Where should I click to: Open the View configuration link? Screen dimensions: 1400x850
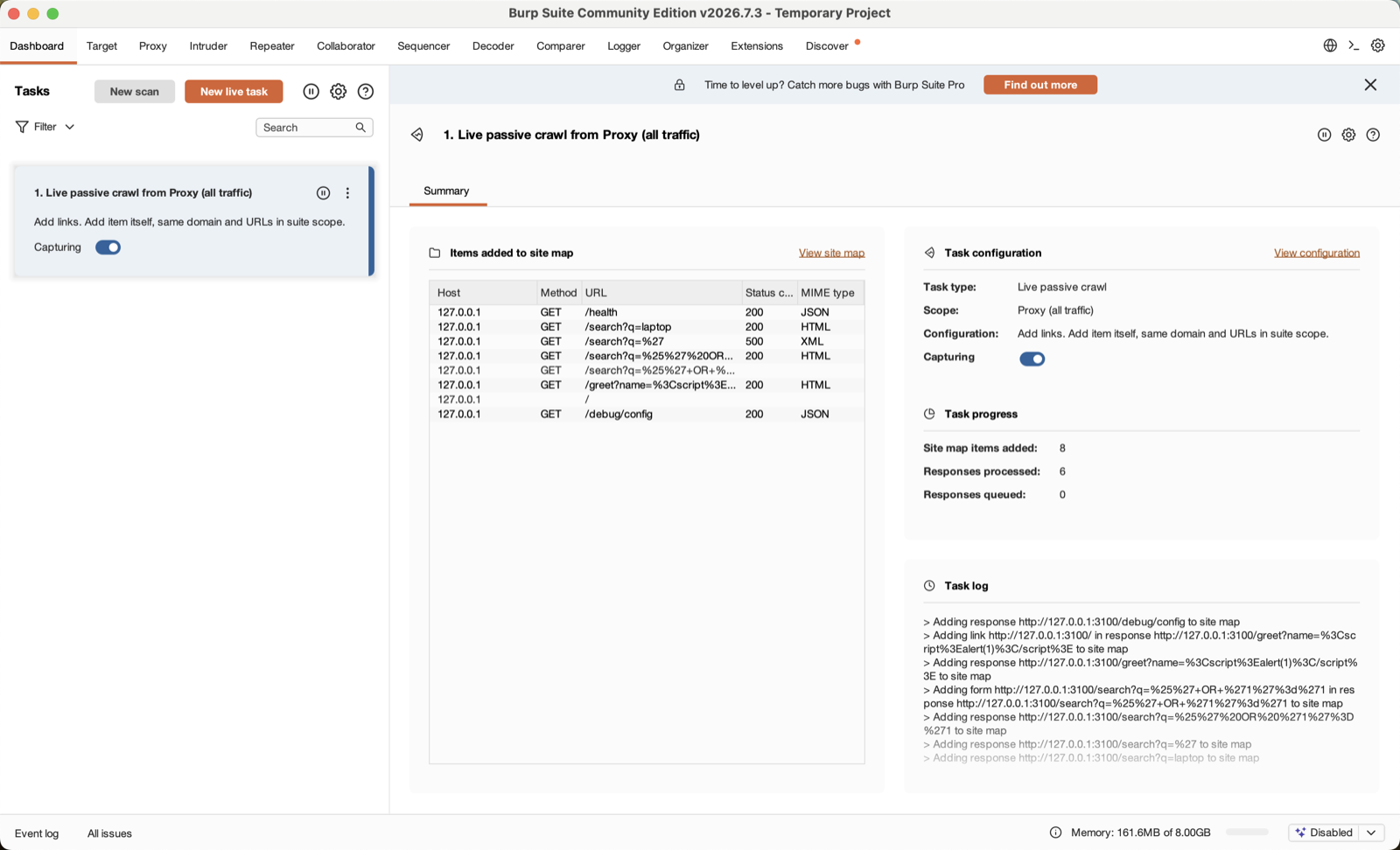[x=1317, y=253]
